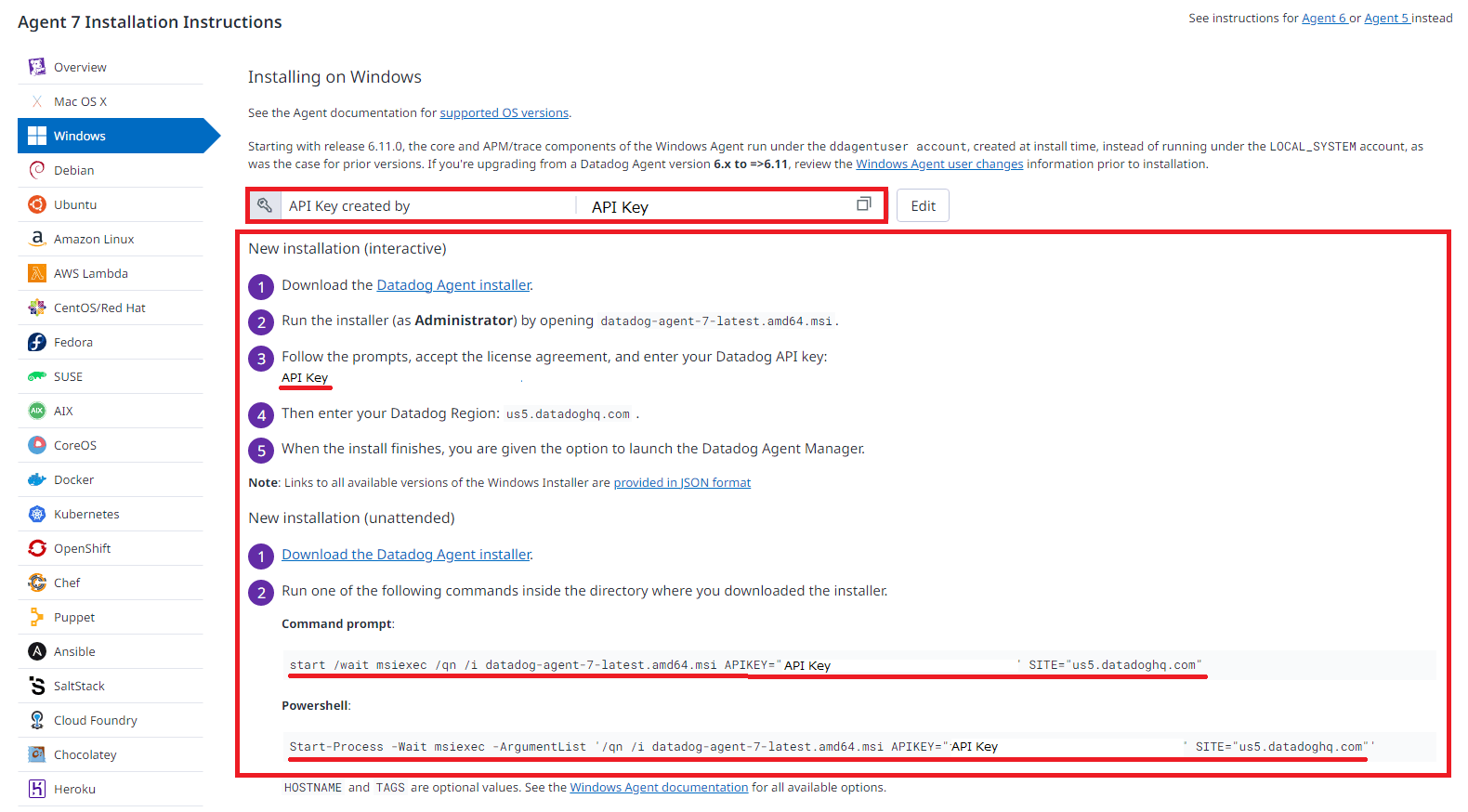The width and height of the screenshot is (1468, 812).
Task: Click the AWS Lambda icon
Action: coord(37,273)
